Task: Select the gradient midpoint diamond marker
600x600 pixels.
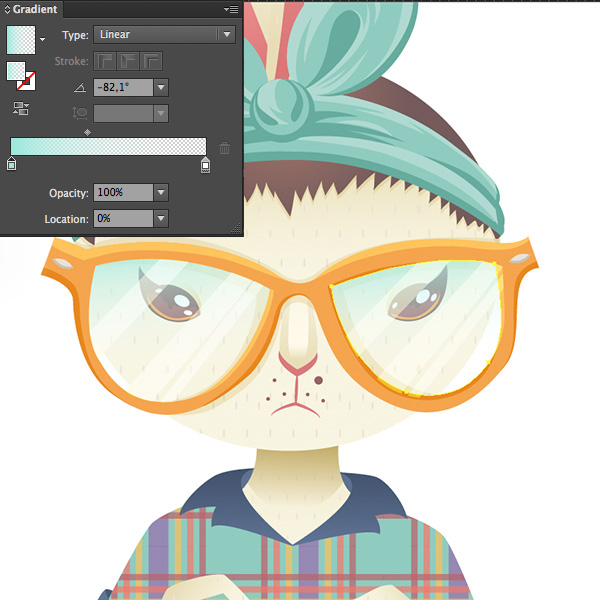Action: pos(88,132)
